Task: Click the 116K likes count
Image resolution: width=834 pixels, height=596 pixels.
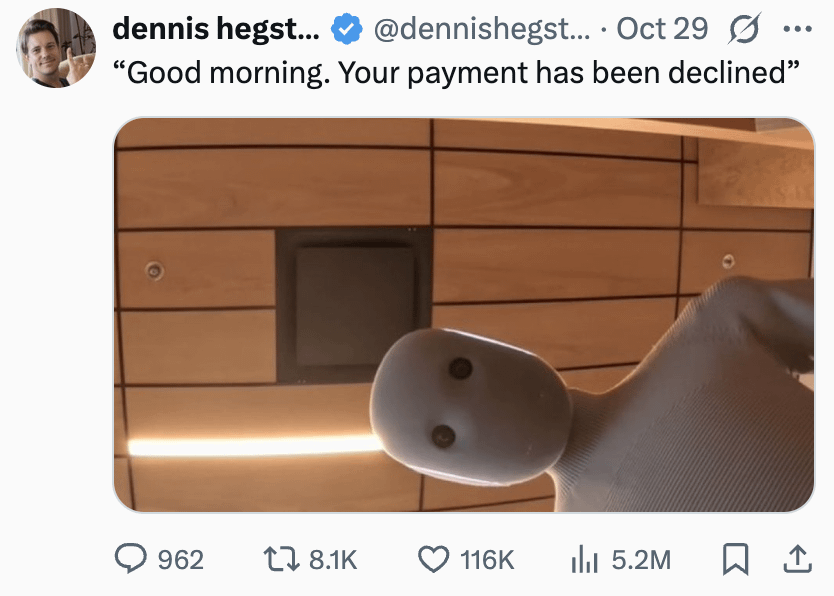Action: click(x=487, y=560)
